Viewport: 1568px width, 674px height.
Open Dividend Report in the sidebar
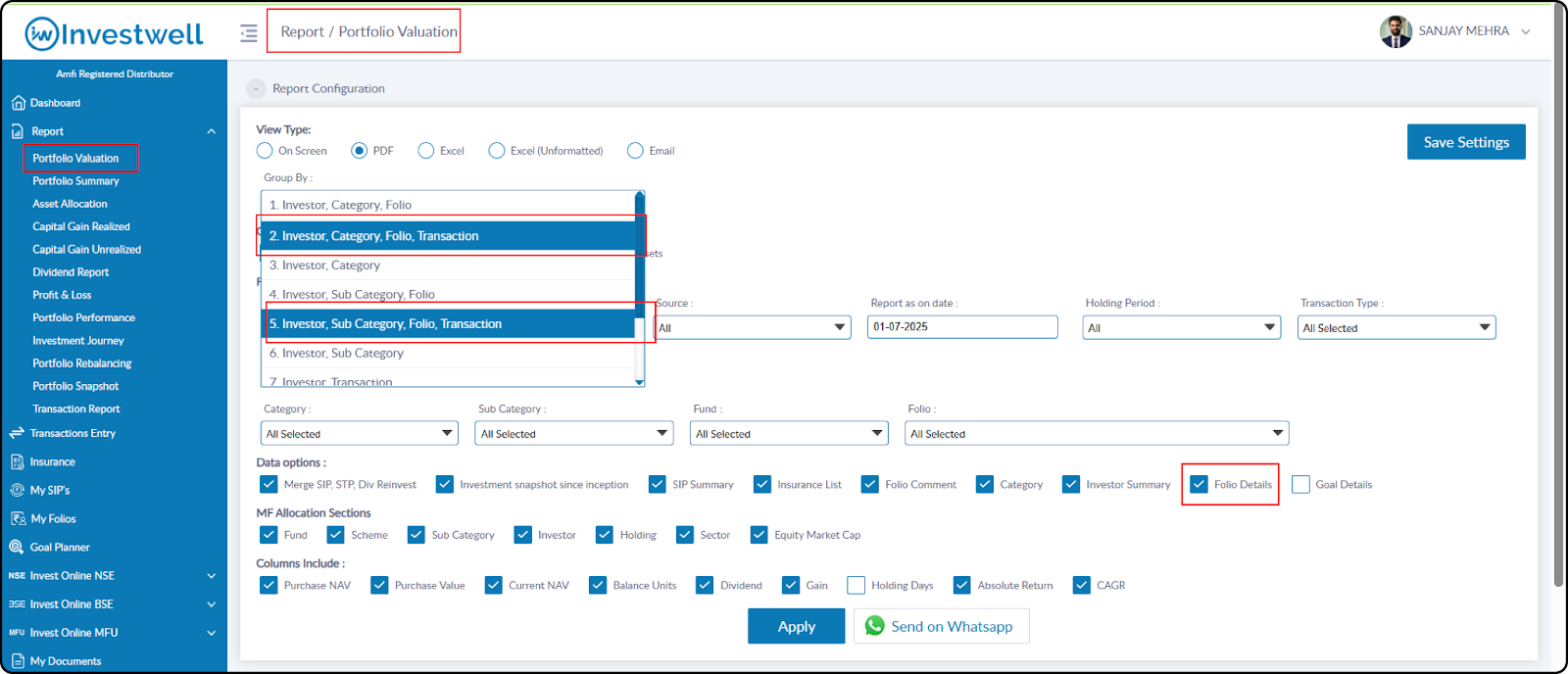pos(71,272)
